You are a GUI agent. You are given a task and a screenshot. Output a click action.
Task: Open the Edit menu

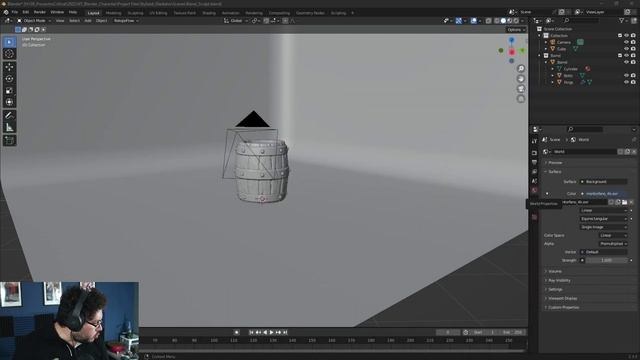click(26, 12)
